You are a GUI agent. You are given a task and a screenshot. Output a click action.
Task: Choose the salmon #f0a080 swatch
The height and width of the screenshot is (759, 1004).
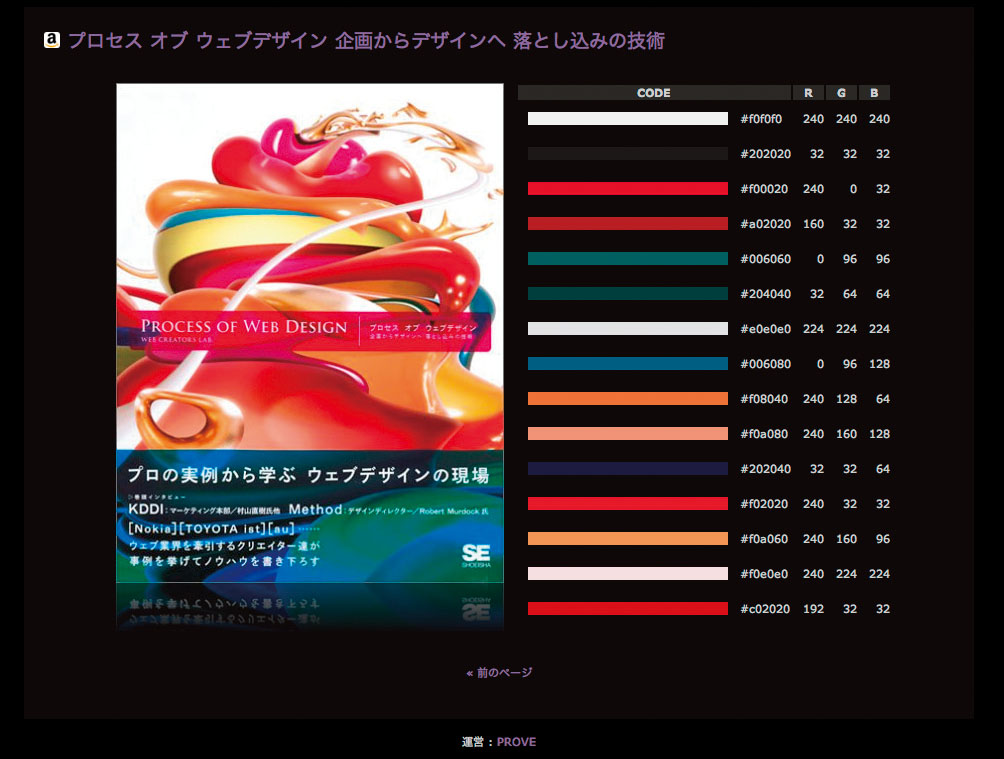coord(627,433)
